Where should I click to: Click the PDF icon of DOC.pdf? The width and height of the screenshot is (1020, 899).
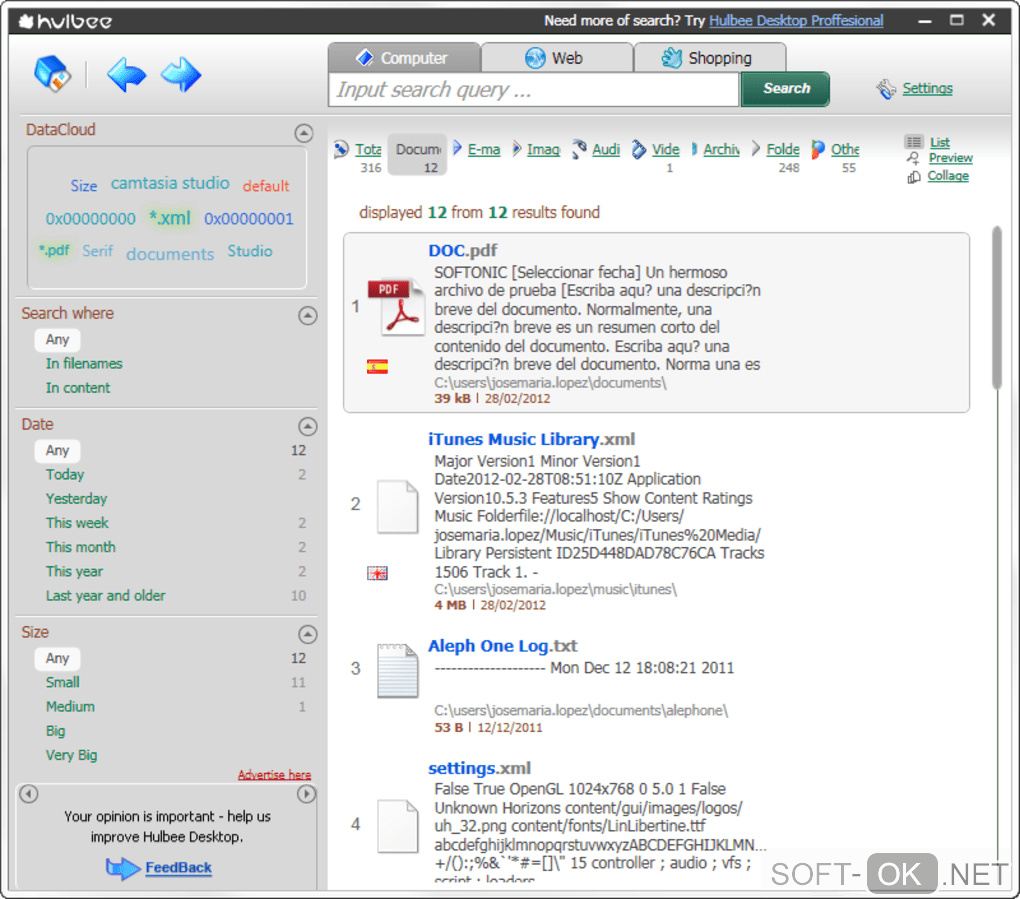(396, 306)
